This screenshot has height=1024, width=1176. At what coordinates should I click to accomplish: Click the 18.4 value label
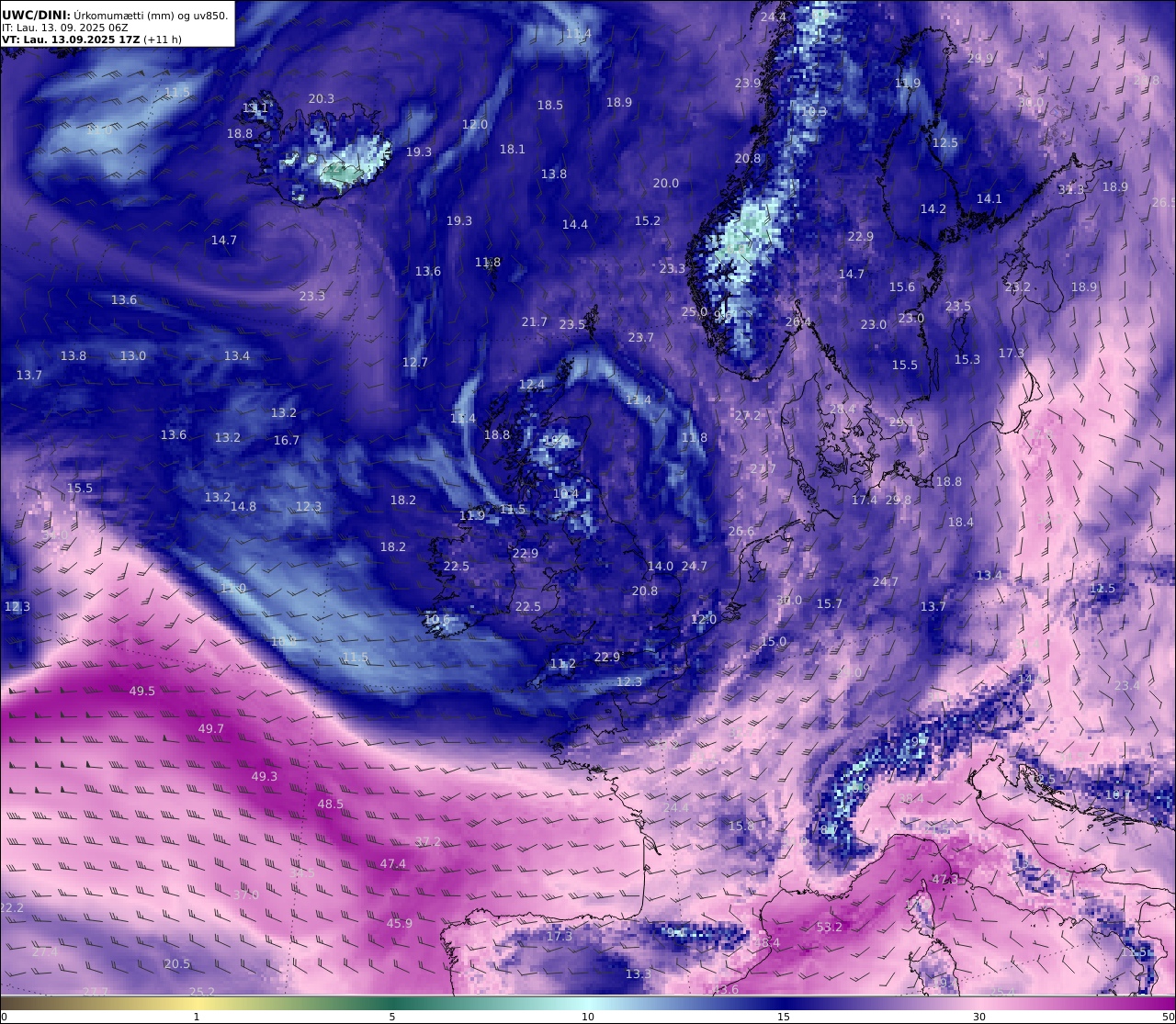pos(961,522)
